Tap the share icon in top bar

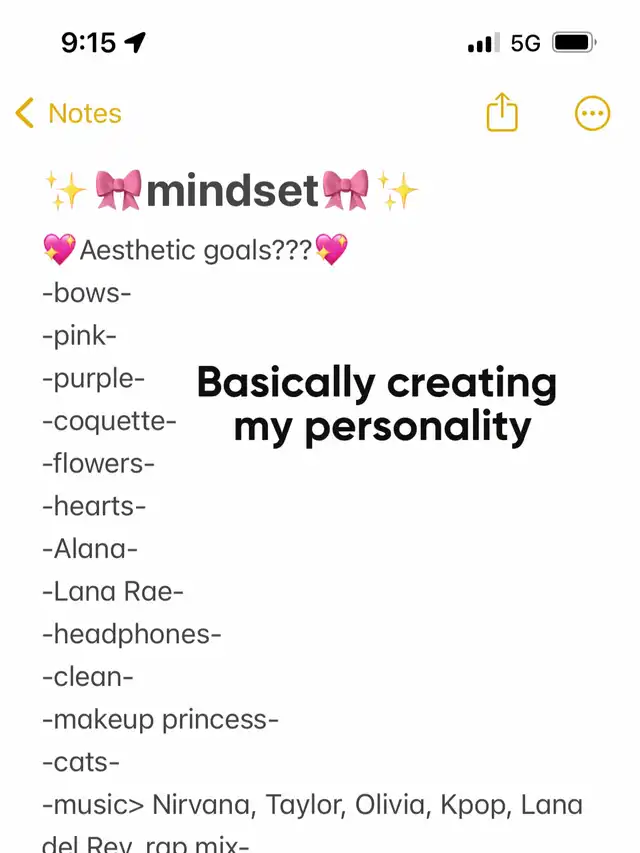502,112
